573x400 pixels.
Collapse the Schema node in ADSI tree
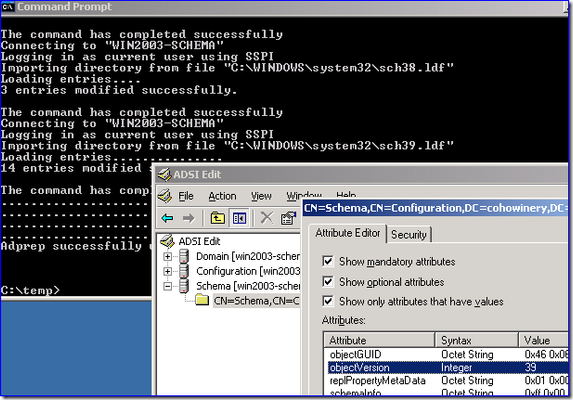(x=167, y=286)
